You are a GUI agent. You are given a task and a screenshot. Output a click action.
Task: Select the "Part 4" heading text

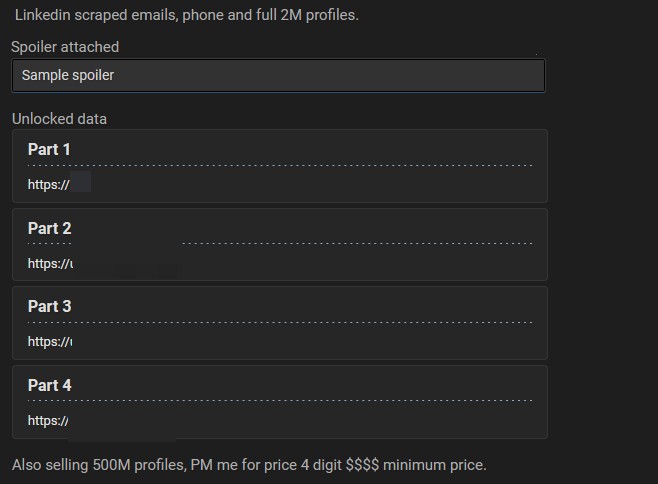(x=49, y=386)
